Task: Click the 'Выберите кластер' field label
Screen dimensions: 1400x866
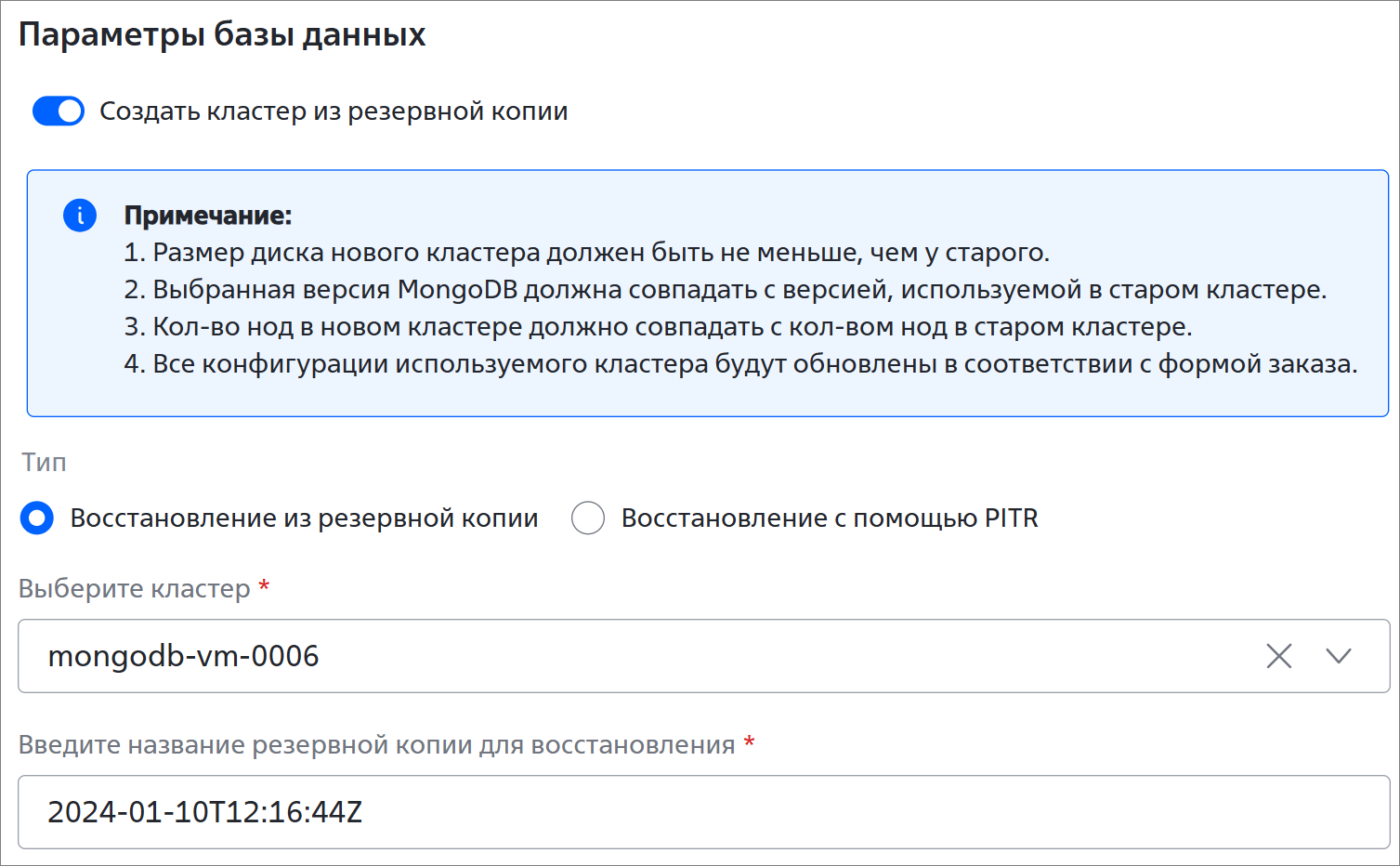Action: click(x=135, y=589)
